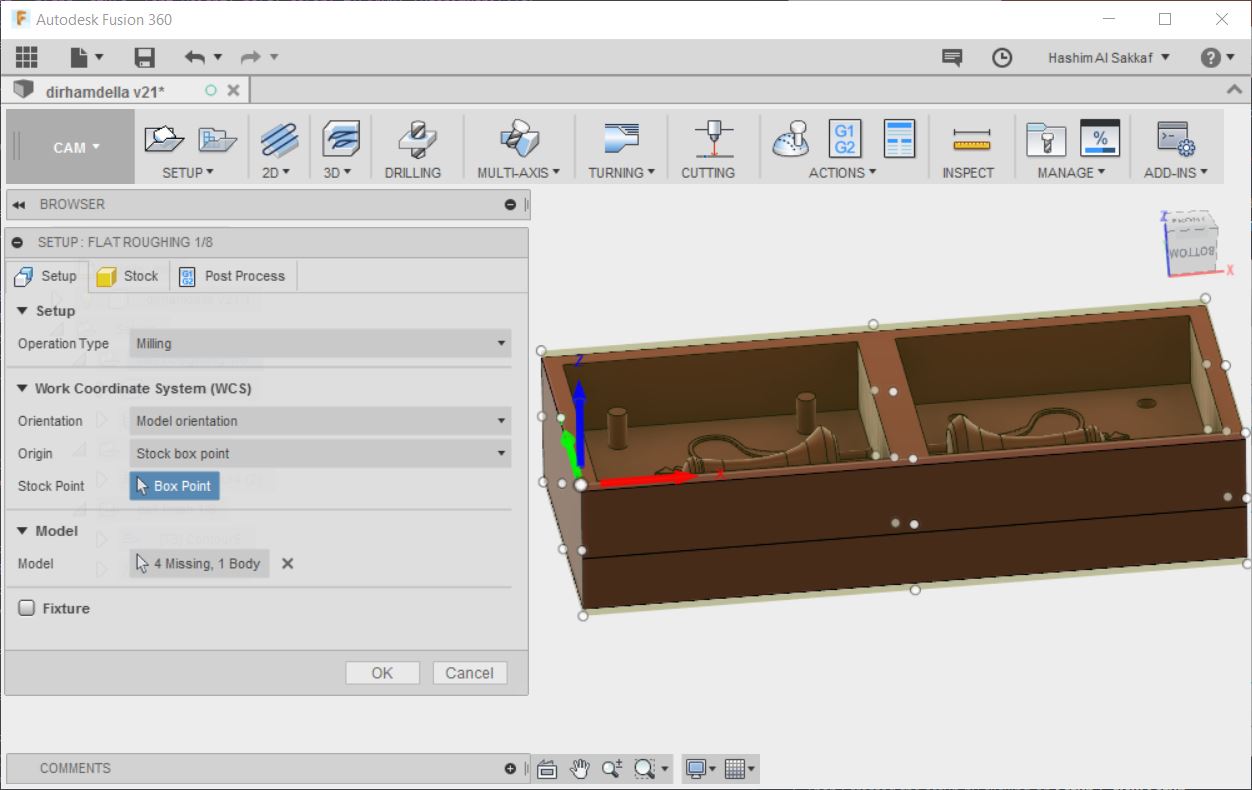Open the job status clock icon
The image size is (1252, 790).
1002,58
